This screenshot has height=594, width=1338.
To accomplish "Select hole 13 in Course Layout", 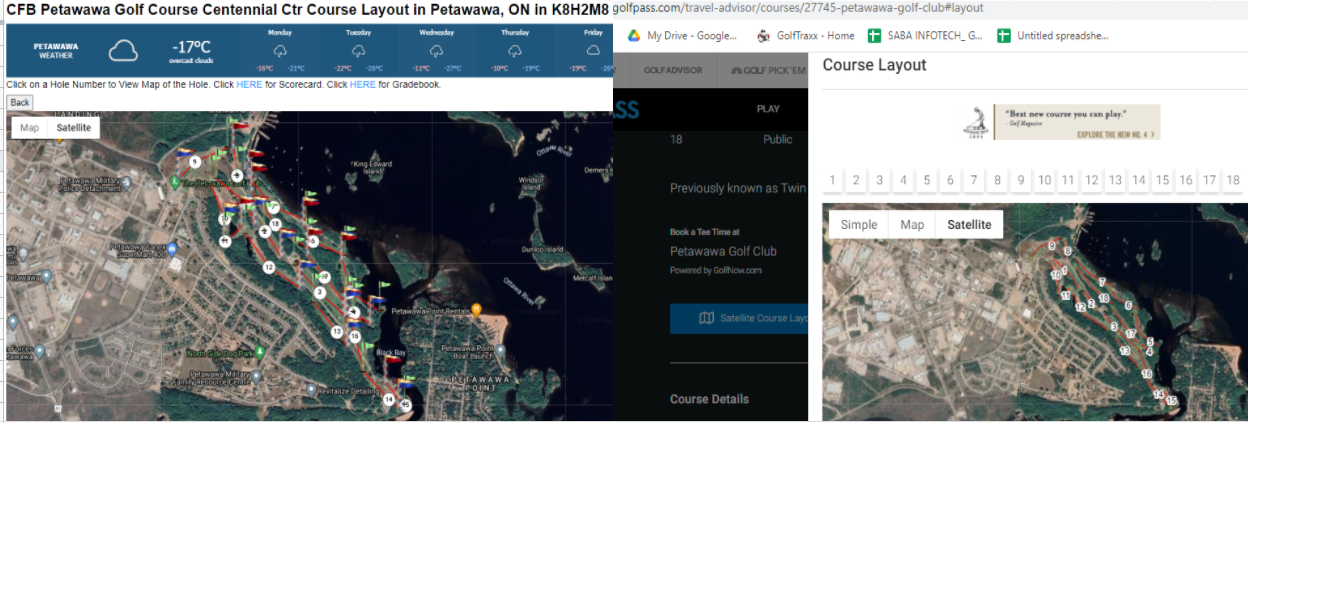I will click(x=1115, y=180).
